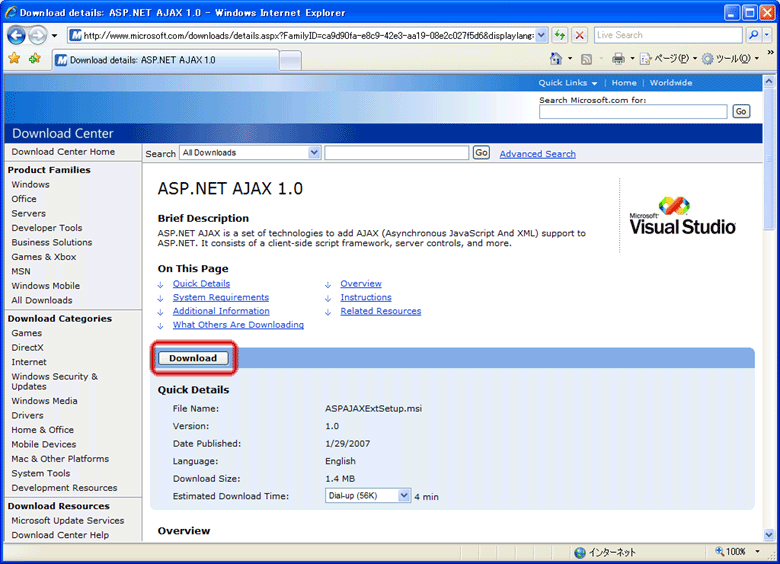Select the Drivers download category

click(27, 415)
